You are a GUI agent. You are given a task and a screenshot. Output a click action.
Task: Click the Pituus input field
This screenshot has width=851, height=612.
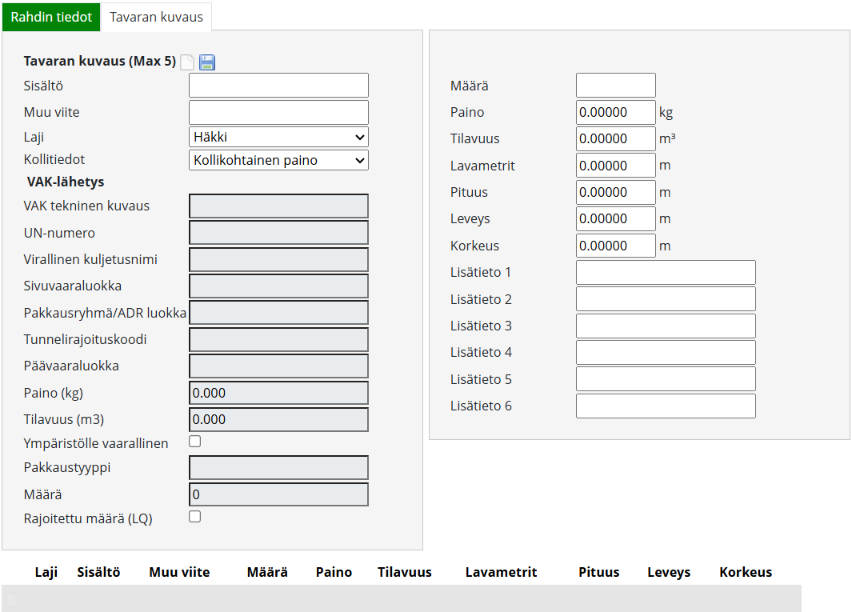click(615, 192)
